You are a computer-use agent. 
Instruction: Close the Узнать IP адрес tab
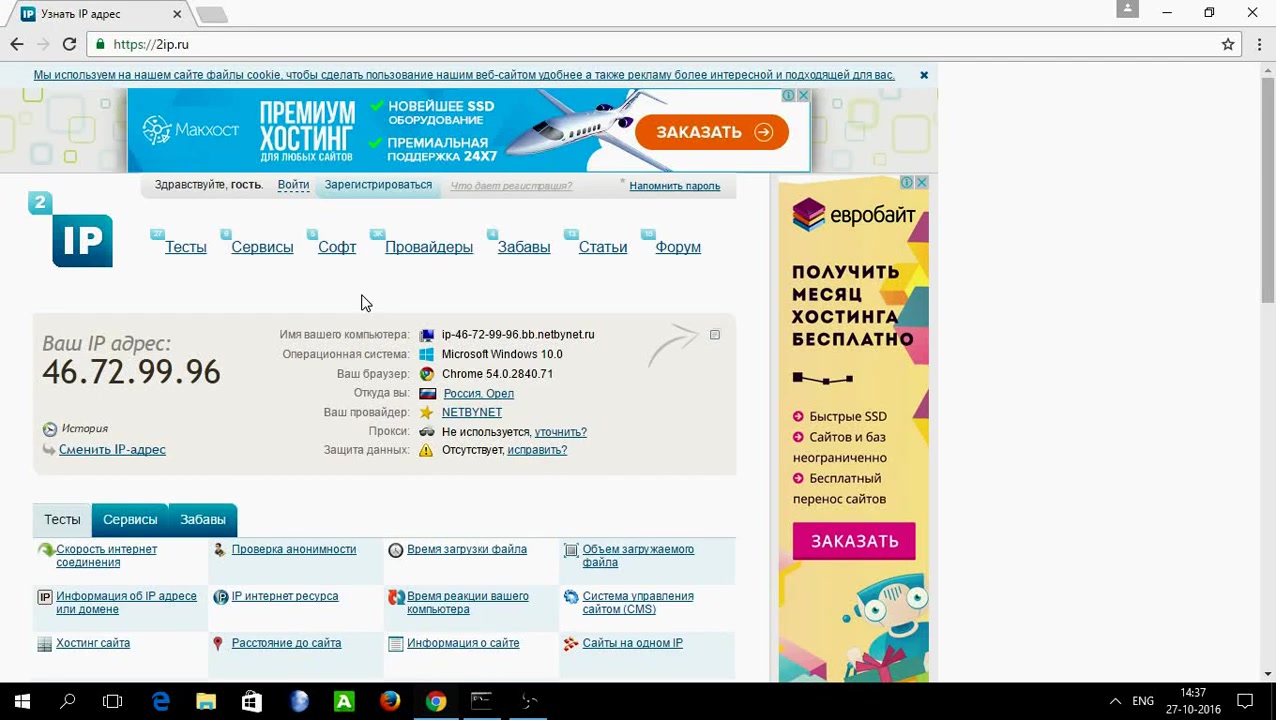point(177,14)
